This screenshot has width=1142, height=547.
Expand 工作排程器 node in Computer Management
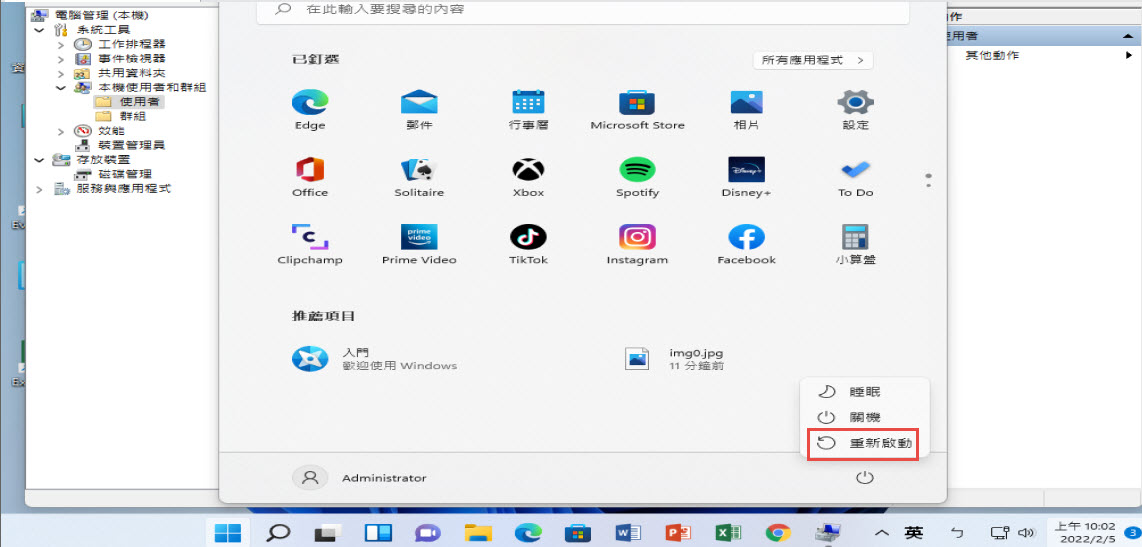[61, 44]
